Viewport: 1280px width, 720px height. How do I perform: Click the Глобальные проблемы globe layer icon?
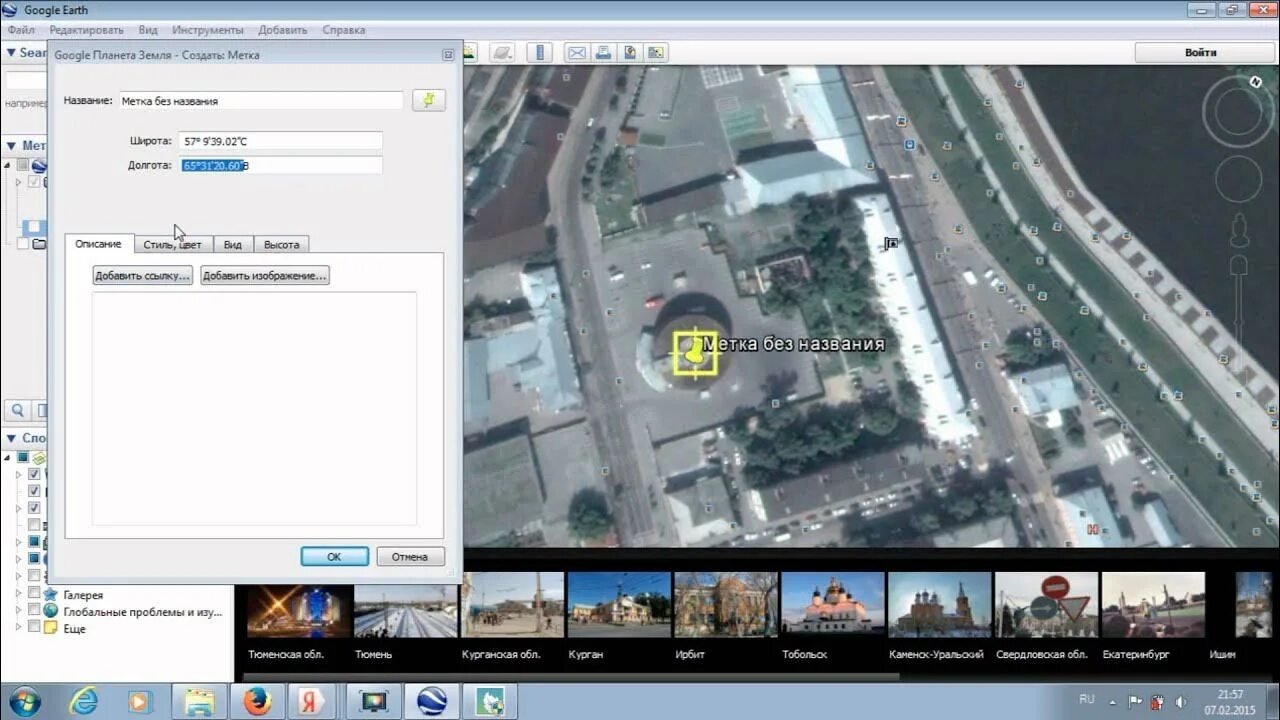coord(50,611)
